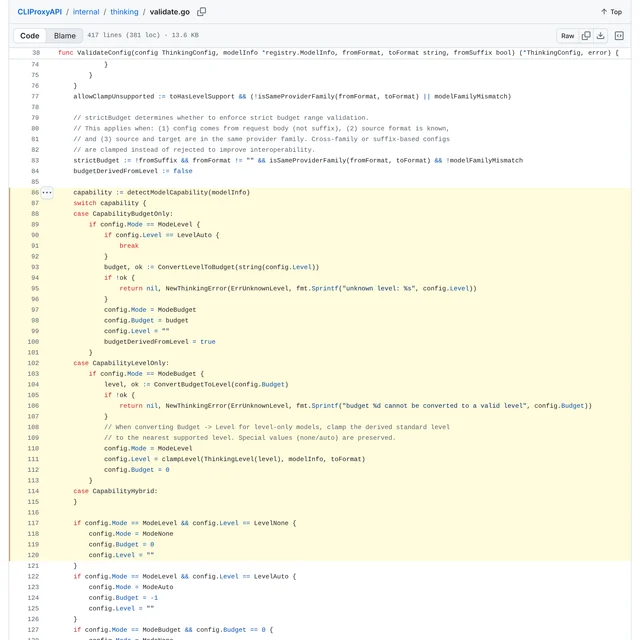Switch to the Code tab
The height and width of the screenshot is (640, 640).
(30, 36)
